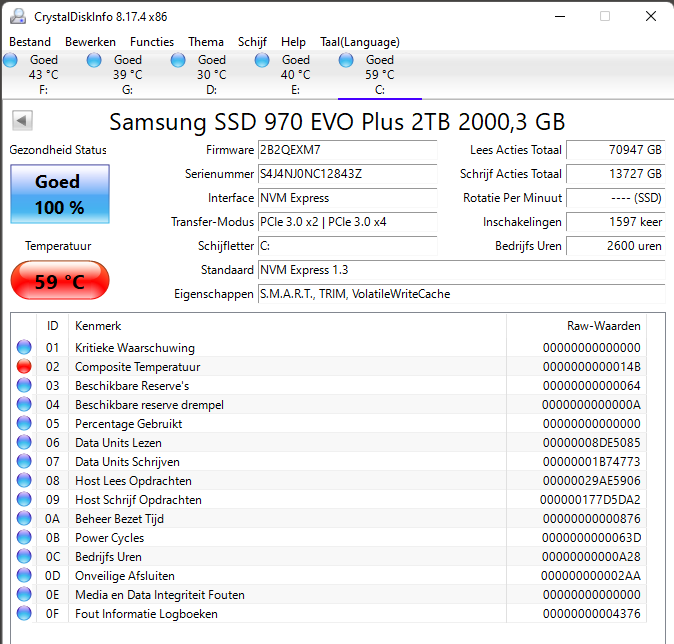Click the Power Cycles attribute name
This screenshot has width=674, height=644.
coord(110,538)
